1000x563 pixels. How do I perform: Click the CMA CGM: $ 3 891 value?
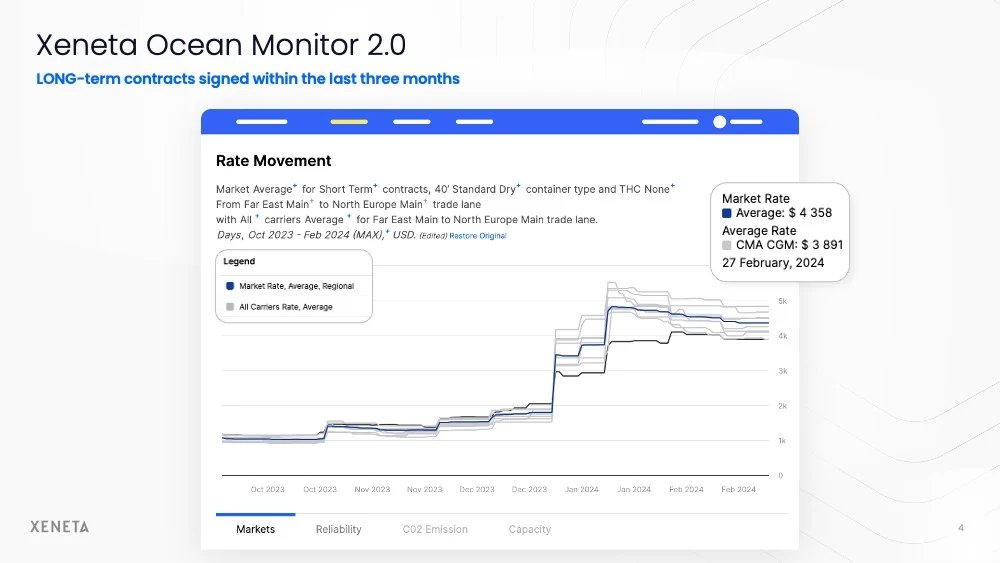click(790, 245)
